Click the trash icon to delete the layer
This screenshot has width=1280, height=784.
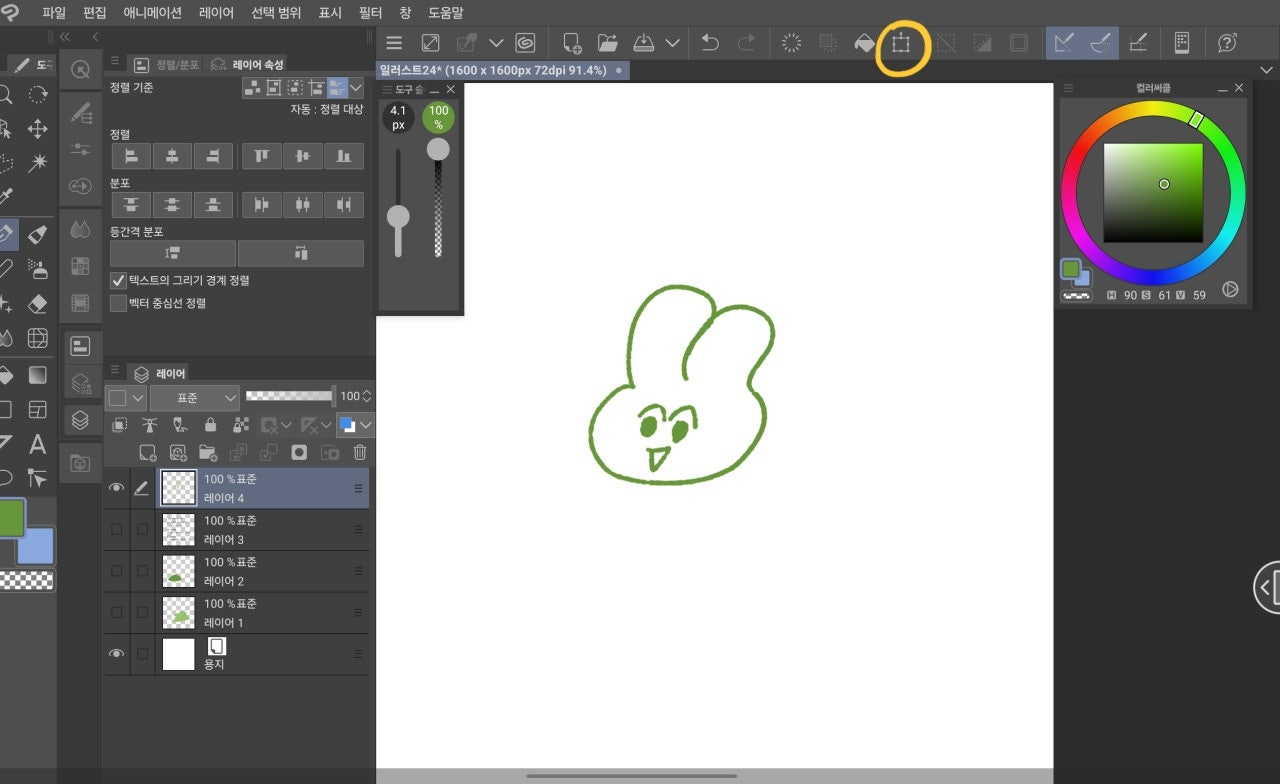pyautogui.click(x=358, y=452)
